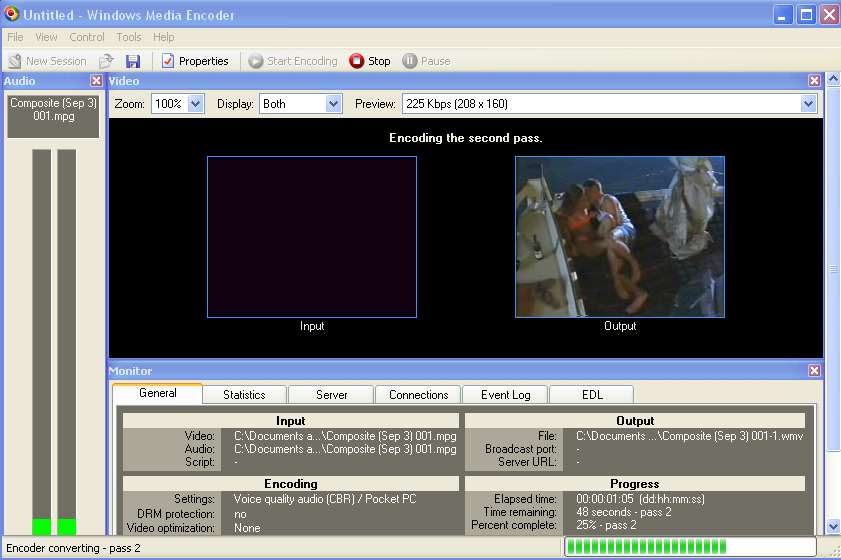Viewport: 841px width, 560px height.
Task: Click the Video optimization value 'None'
Action: click(247, 528)
